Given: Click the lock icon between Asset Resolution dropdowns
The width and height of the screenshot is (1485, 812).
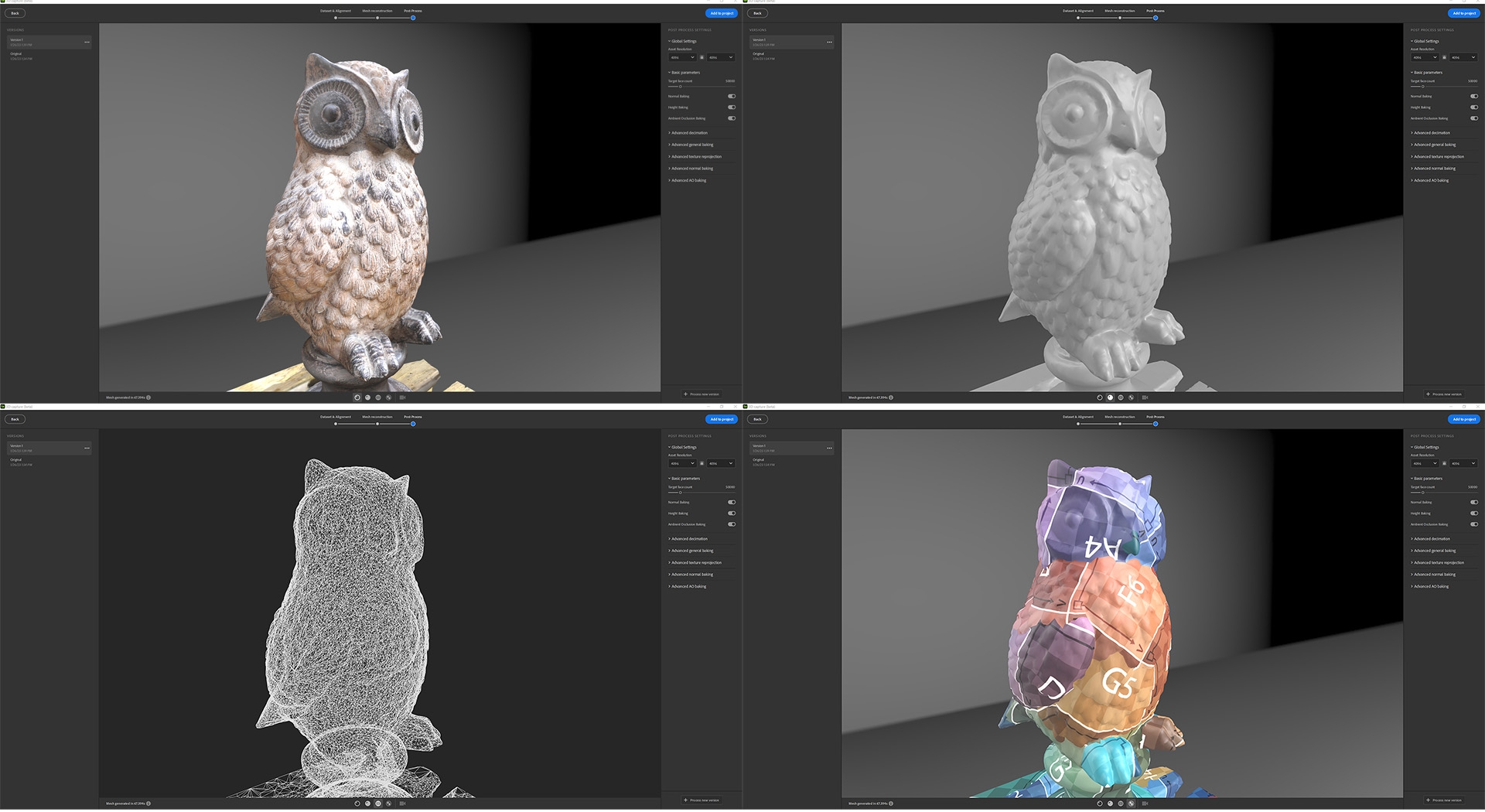Looking at the screenshot, I should pos(702,57).
